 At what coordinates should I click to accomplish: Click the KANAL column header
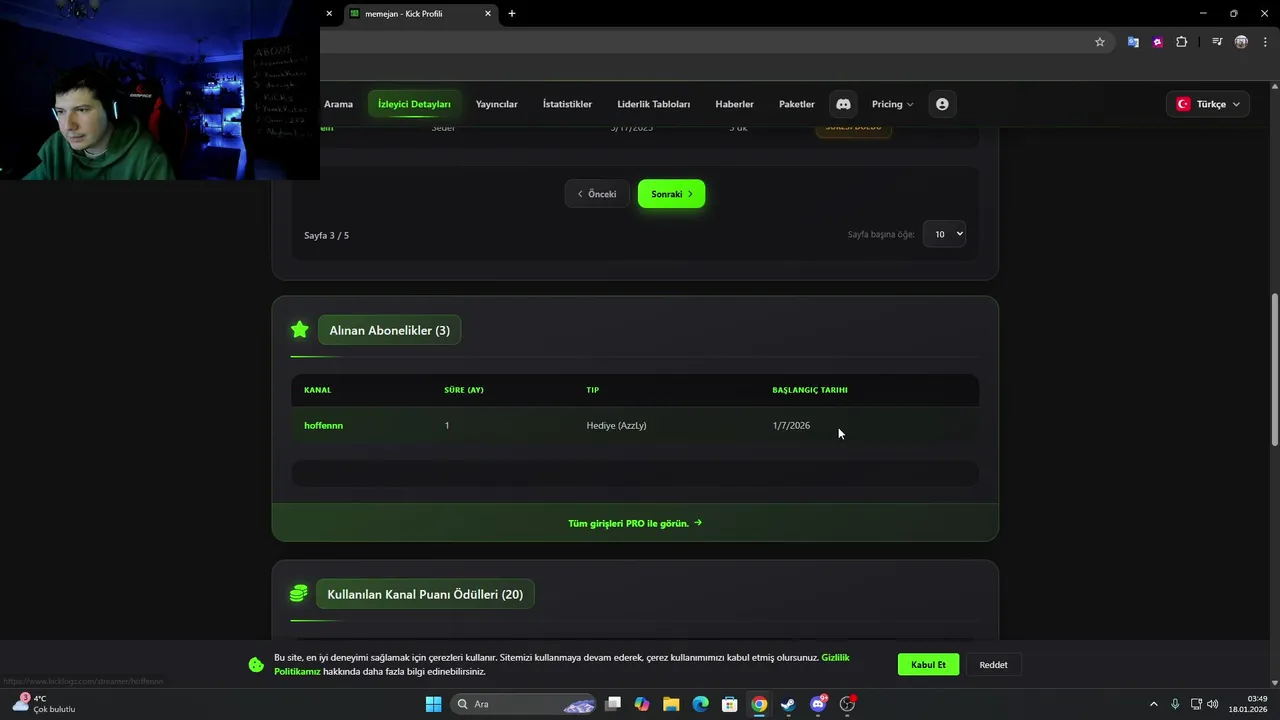pos(317,390)
